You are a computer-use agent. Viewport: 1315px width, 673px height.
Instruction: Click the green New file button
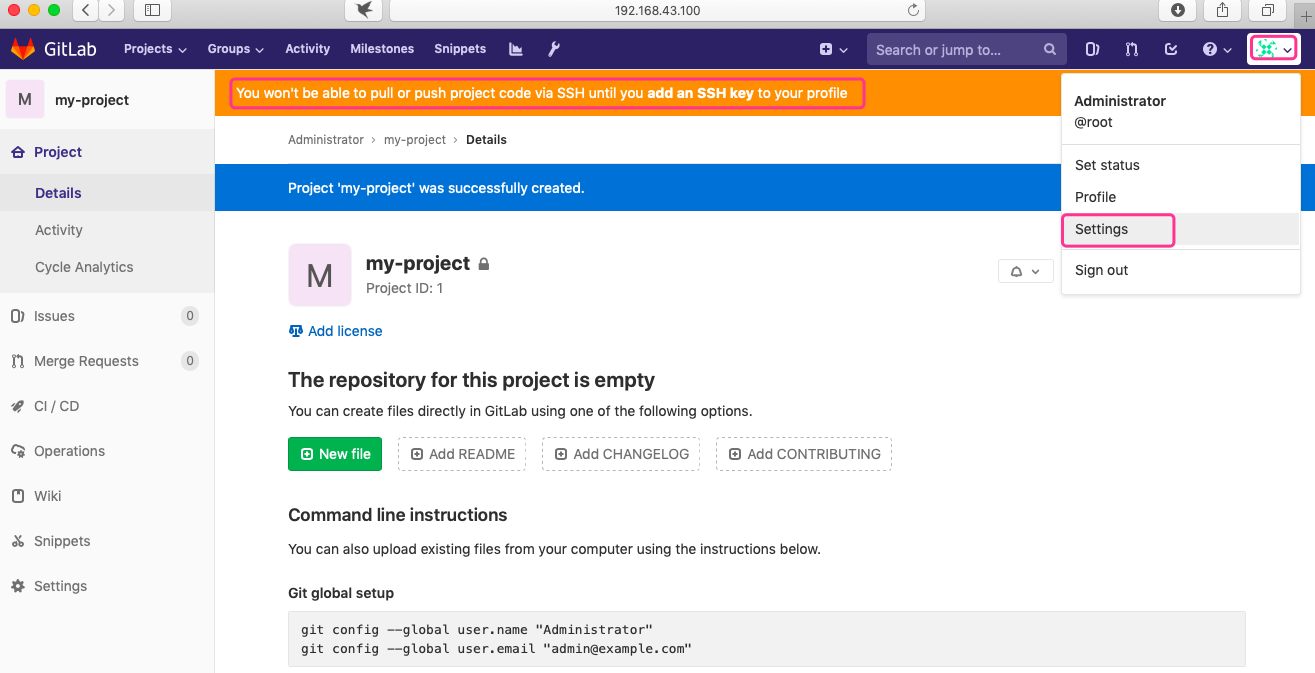coord(335,454)
